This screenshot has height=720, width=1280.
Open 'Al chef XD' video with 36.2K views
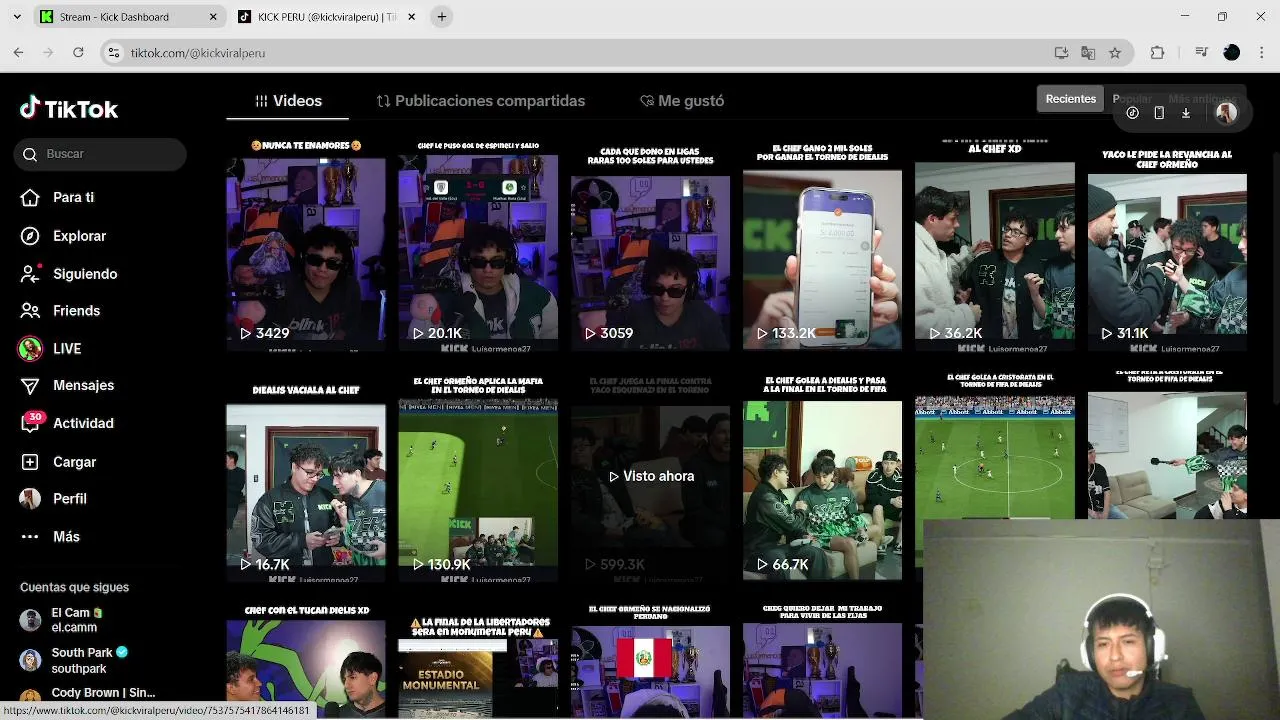coord(995,245)
